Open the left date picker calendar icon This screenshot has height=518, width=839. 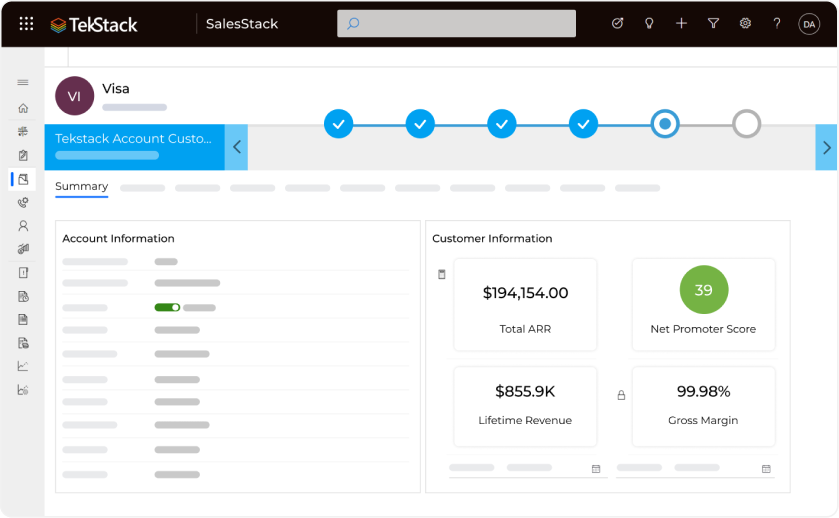(596, 469)
